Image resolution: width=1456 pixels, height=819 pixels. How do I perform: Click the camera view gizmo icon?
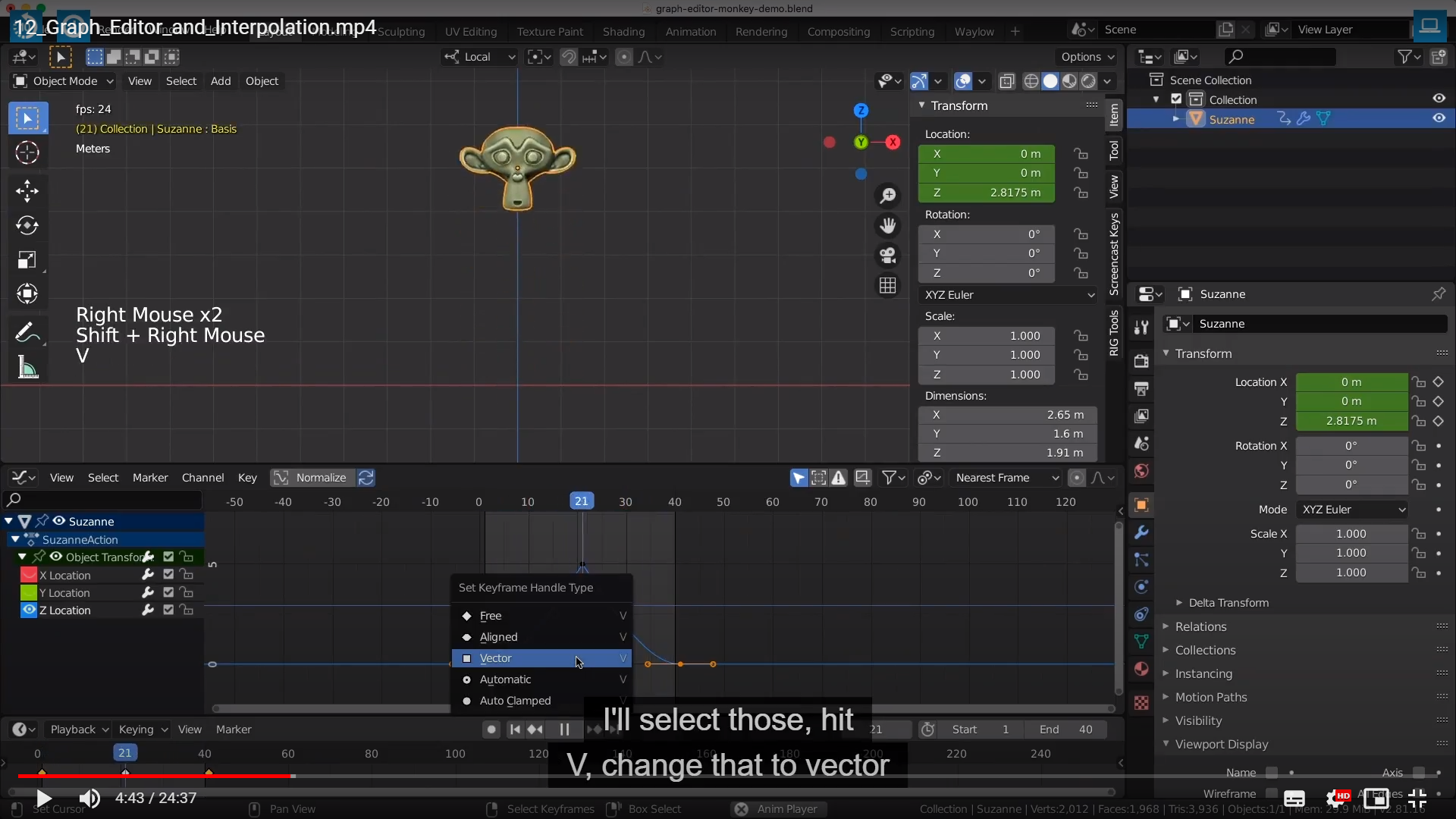(x=887, y=256)
